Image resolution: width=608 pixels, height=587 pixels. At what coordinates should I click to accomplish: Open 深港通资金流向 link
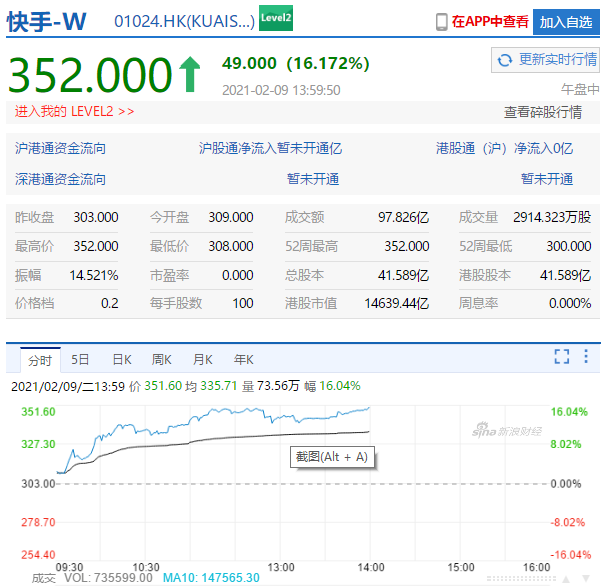60,180
